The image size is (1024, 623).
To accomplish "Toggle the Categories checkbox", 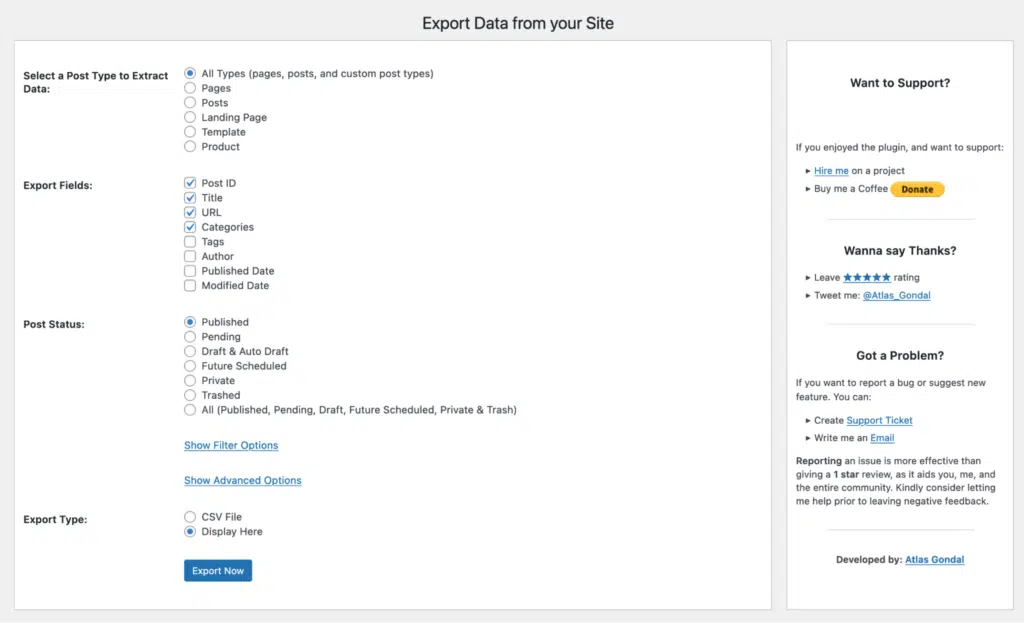I will (x=190, y=227).
